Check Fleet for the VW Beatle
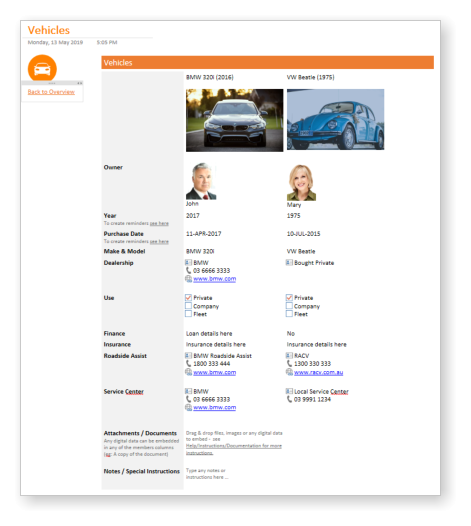471x526 pixels. click(289, 314)
